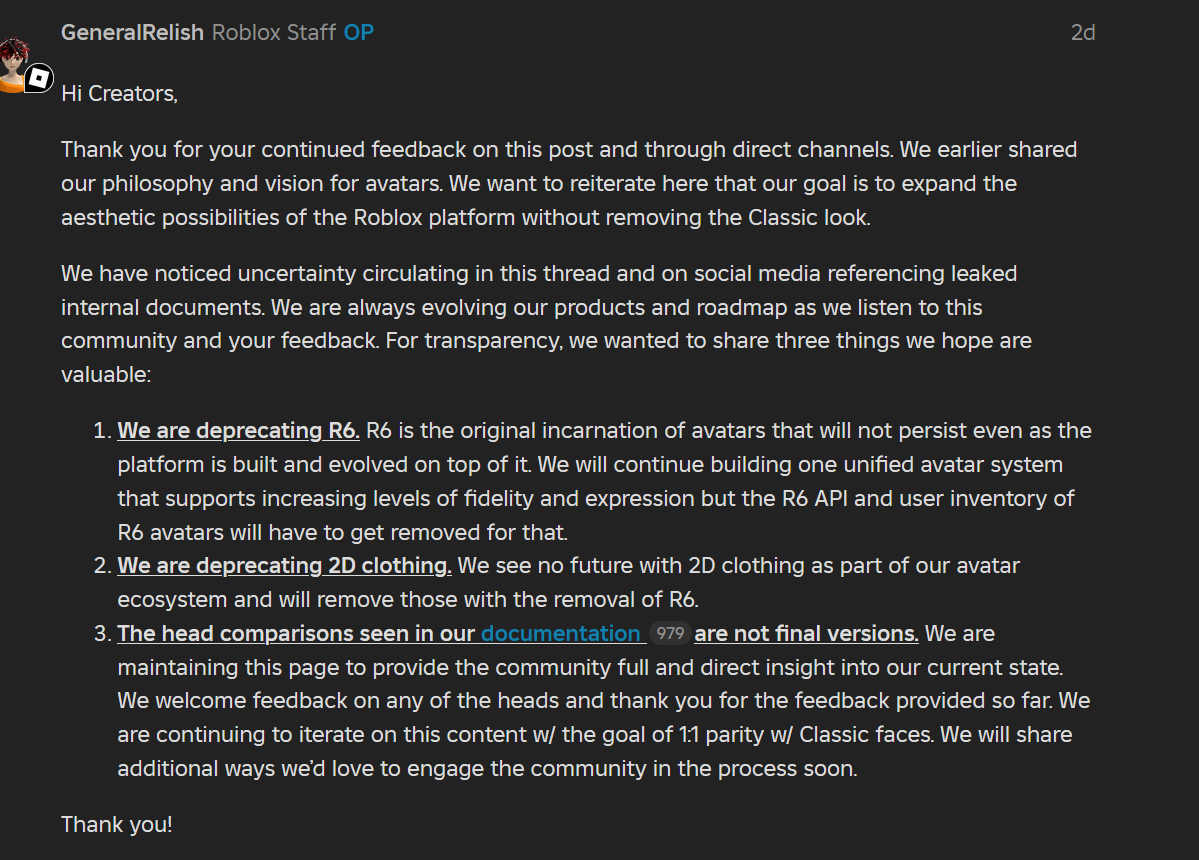Click the GeneralRelish user avatar
This screenshot has width=1199, height=860.
(x=12, y=62)
